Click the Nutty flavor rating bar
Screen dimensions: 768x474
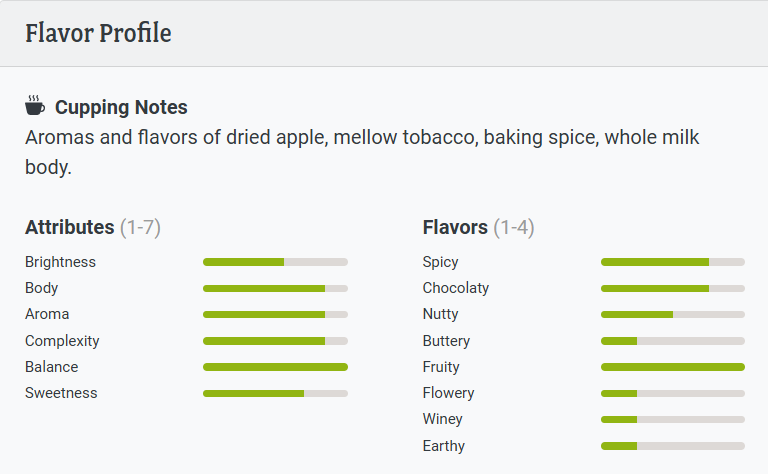[x=673, y=314]
